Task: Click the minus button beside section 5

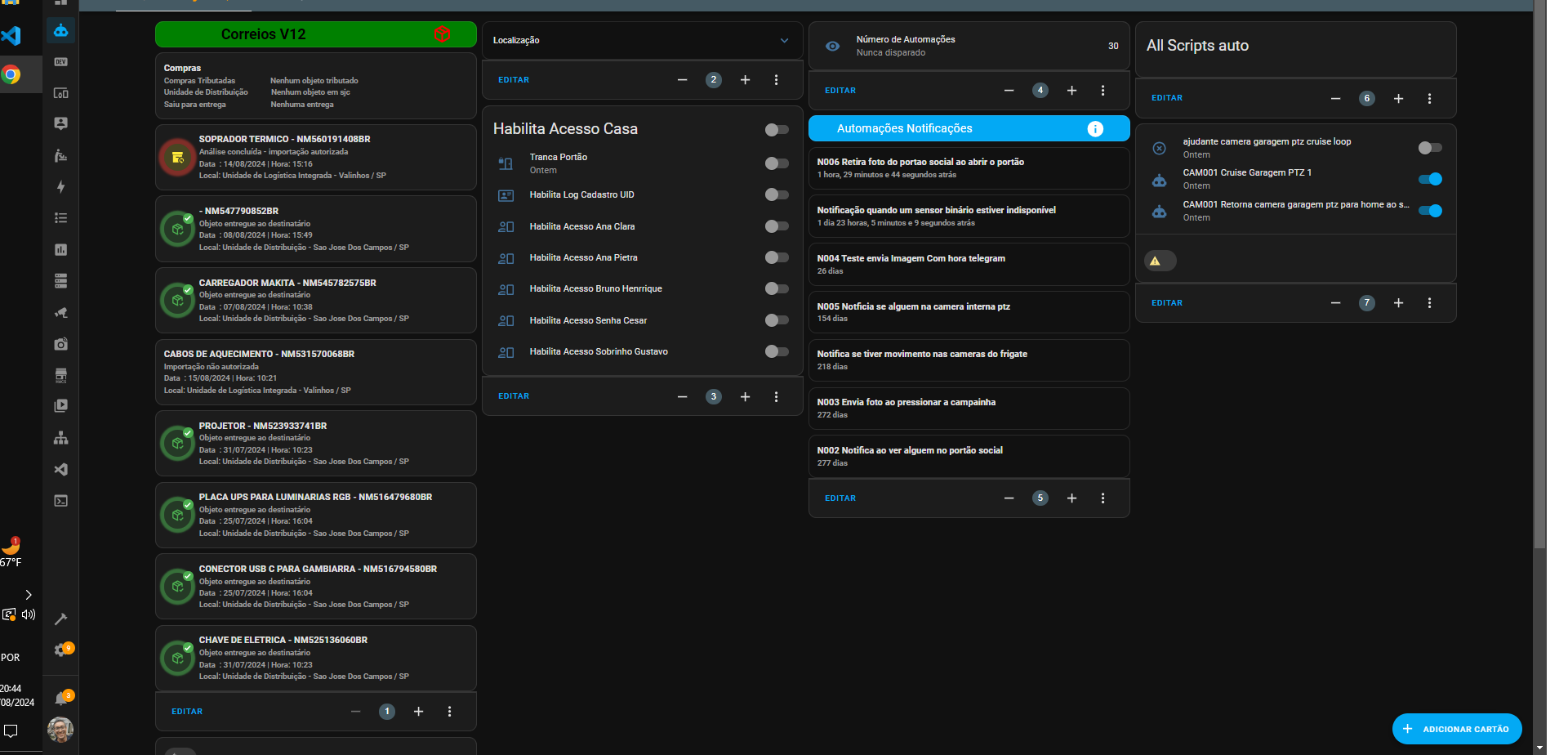Action: 1009,498
